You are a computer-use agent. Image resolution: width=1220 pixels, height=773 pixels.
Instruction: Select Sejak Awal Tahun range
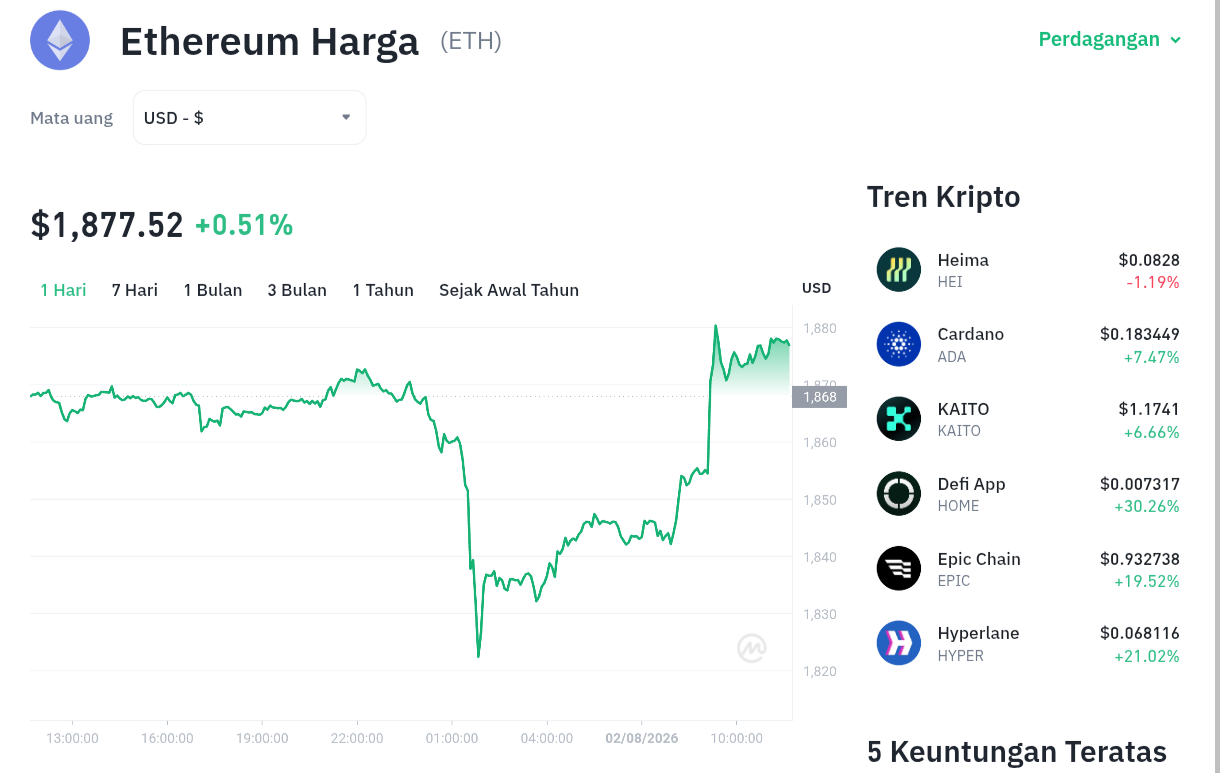tap(509, 290)
